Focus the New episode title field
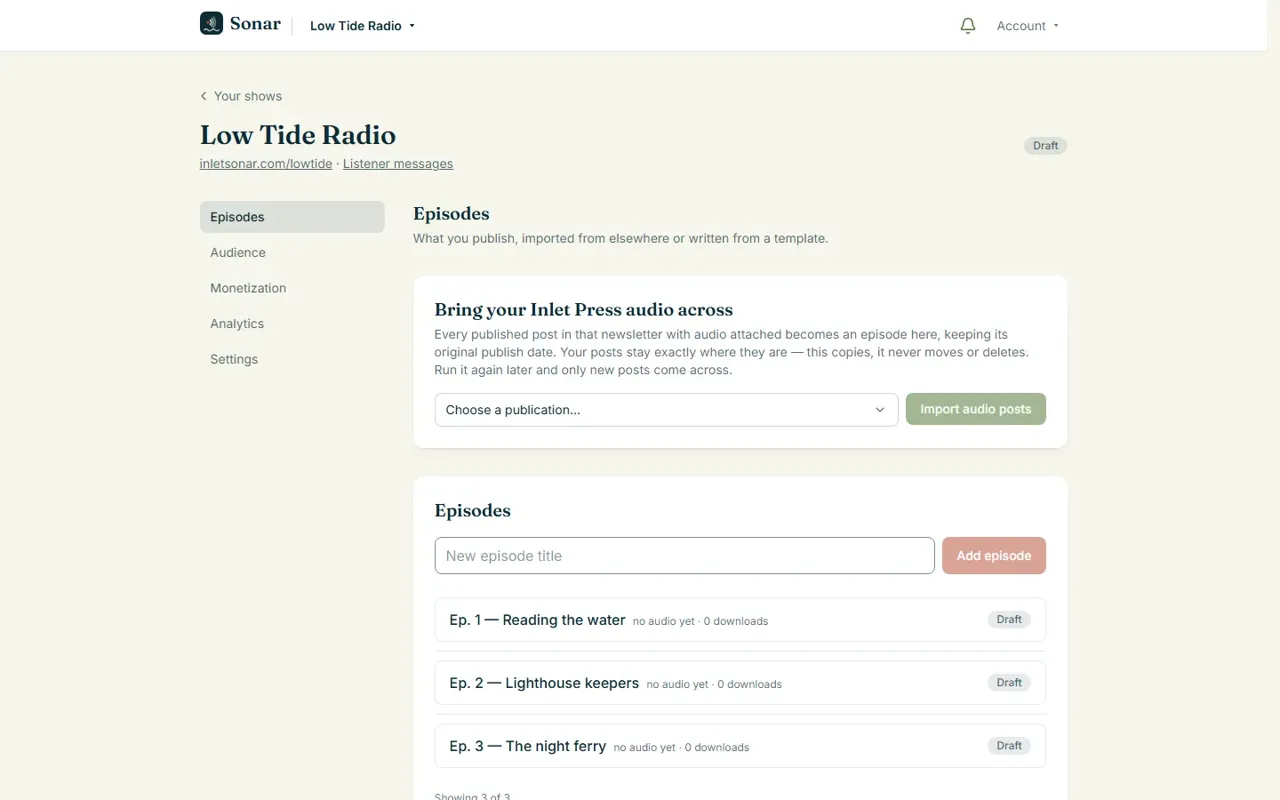The height and width of the screenshot is (800, 1280). click(685, 556)
